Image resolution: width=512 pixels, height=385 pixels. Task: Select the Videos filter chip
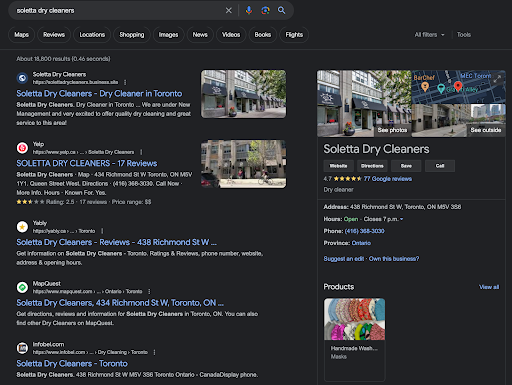[231, 35]
